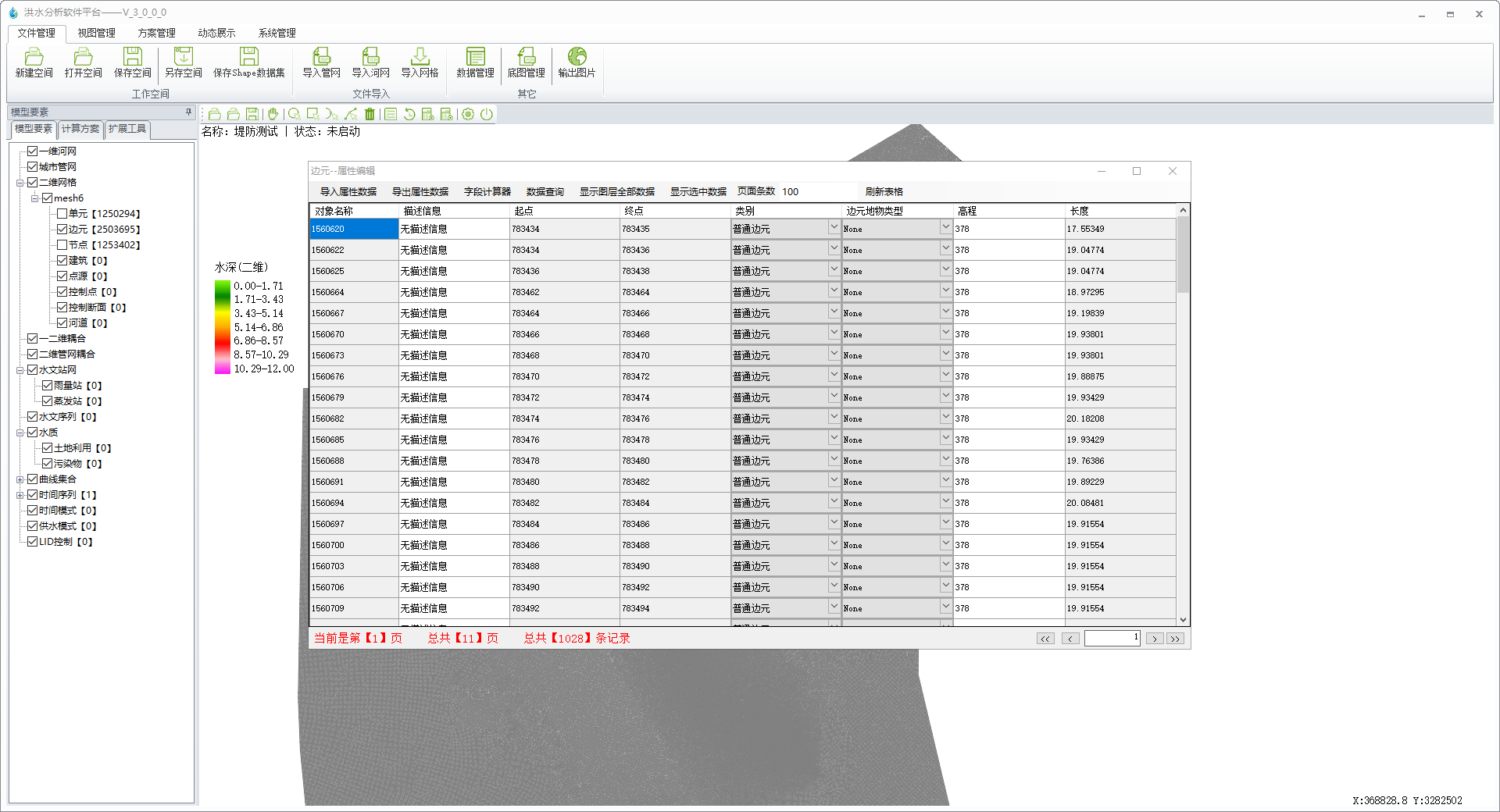The height and width of the screenshot is (812, 1500).
Task: Toggle the LID控制【0】 checkbox
Action: click(32, 541)
